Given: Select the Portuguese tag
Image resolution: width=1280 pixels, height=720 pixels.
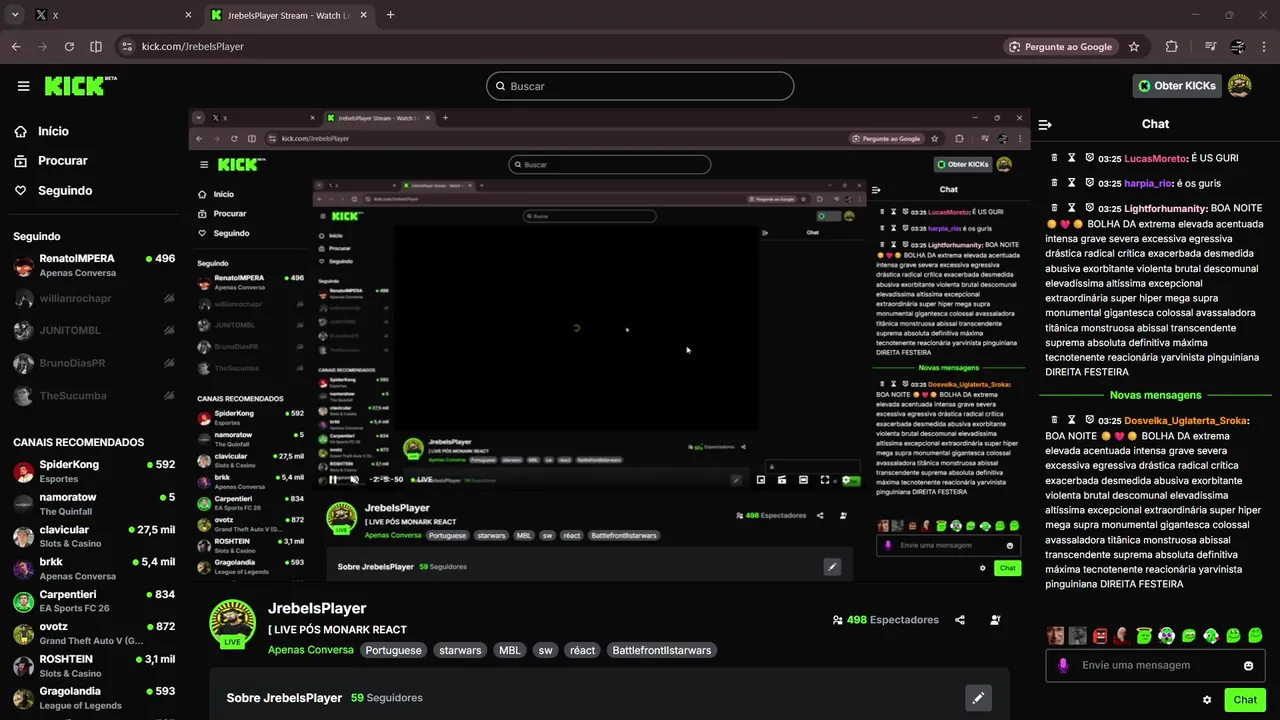Looking at the screenshot, I should [x=393, y=650].
